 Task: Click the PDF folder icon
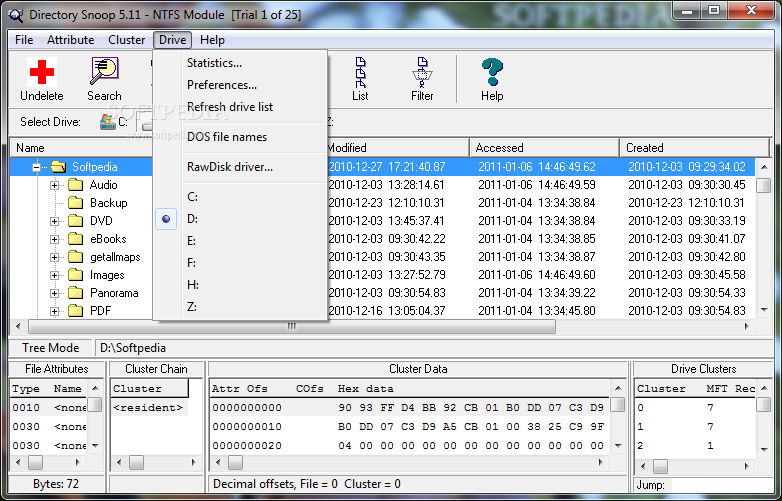75,311
